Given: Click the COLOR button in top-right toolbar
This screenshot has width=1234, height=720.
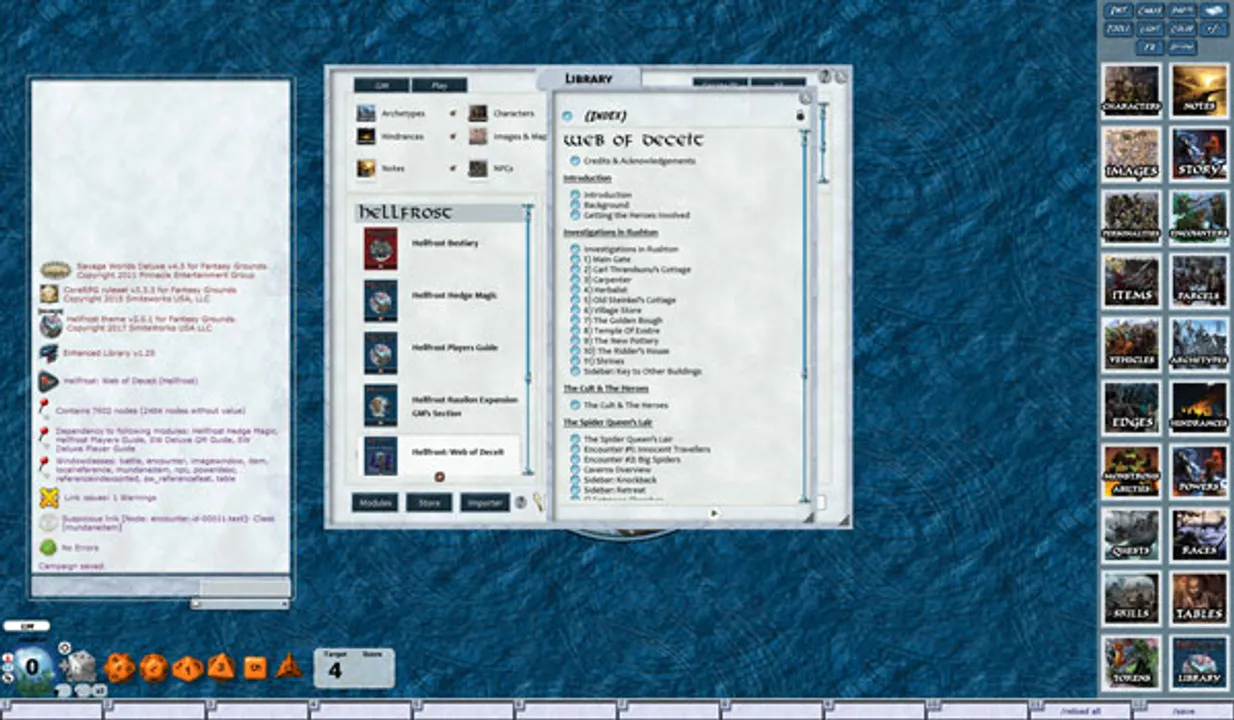Looking at the screenshot, I should point(1182,29).
